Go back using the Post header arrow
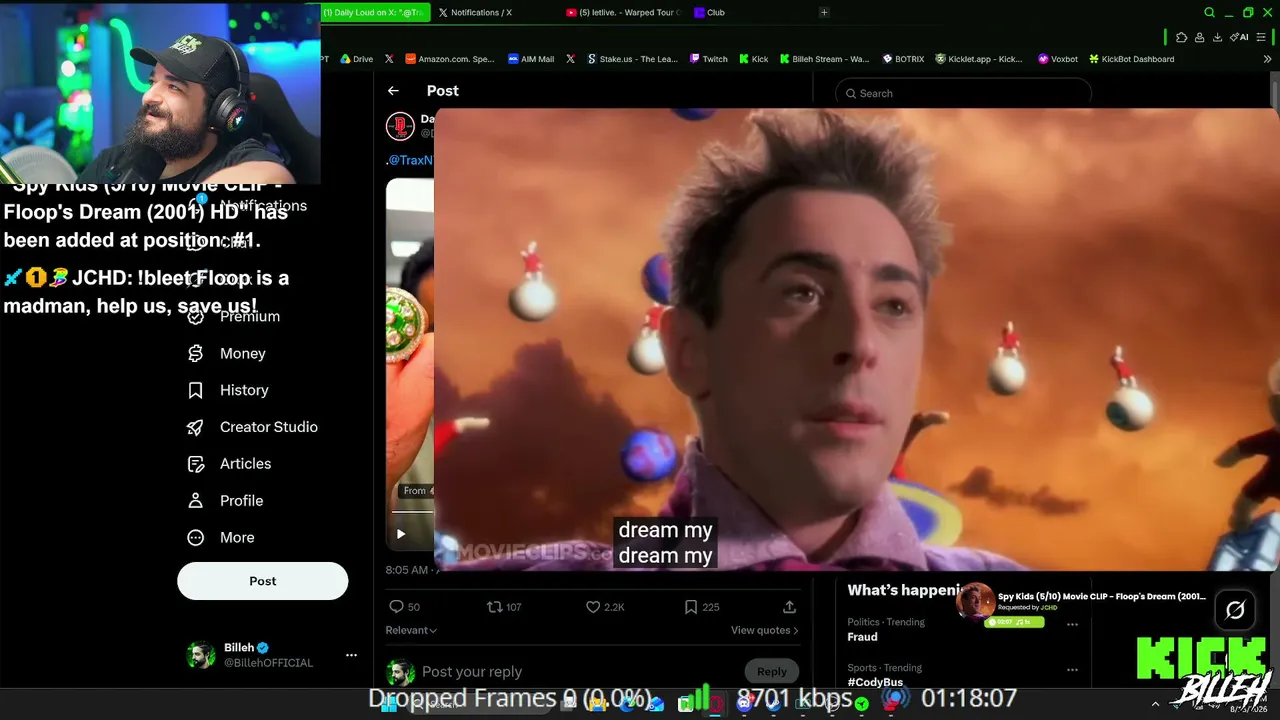This screenshot has width=1280, height=720. click(393, 91)
